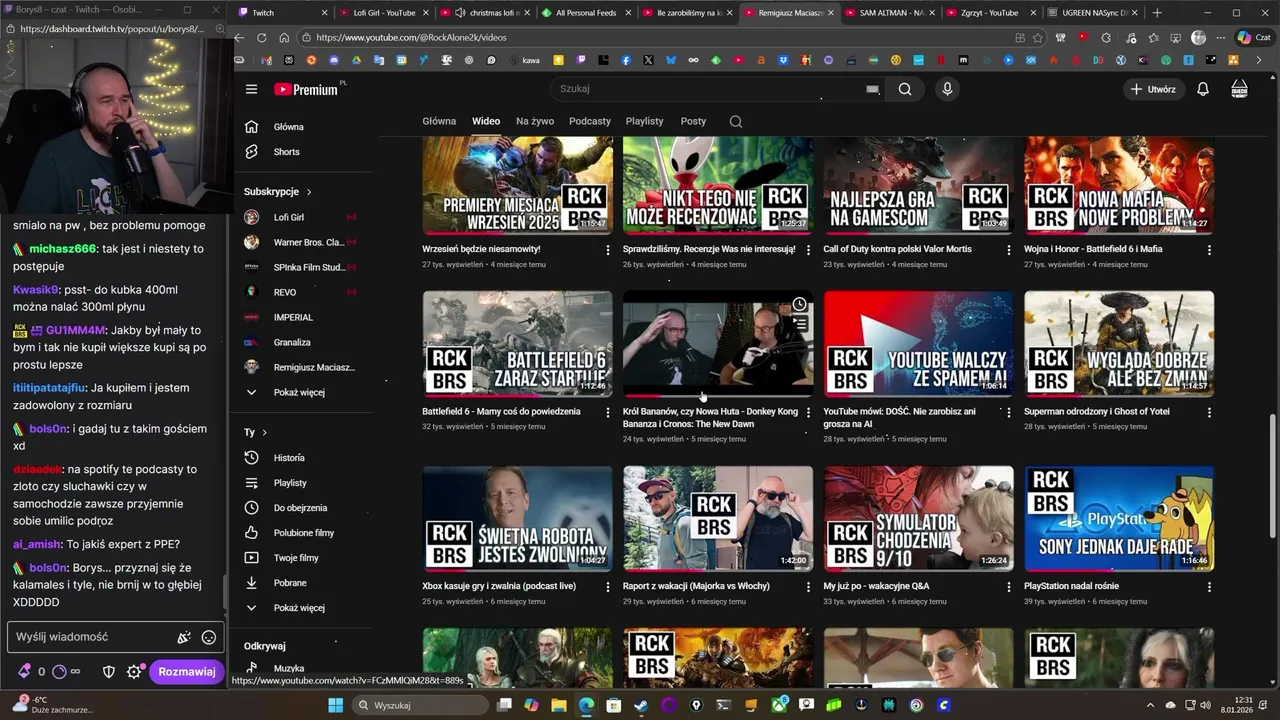Open options menu for Wrzesień będzie niesamowity video
This screenshot has height=720, width=1280.
pos(607,250)
